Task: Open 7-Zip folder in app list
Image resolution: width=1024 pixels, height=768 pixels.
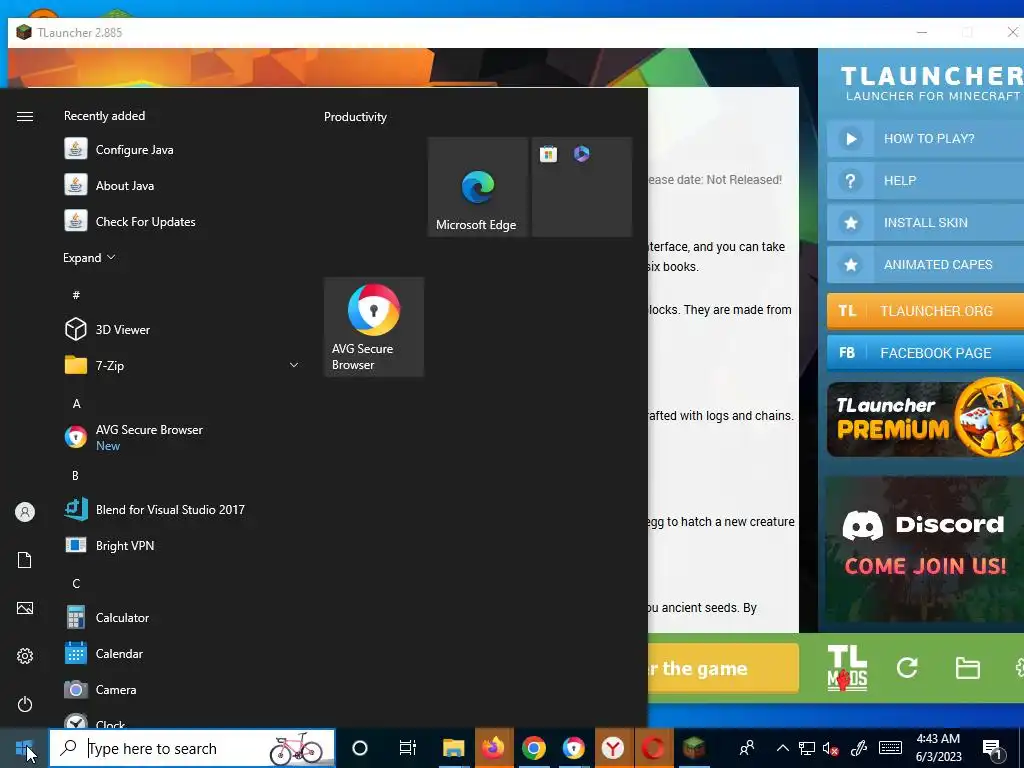Action: pyautogui.click(x=183, y=365)
